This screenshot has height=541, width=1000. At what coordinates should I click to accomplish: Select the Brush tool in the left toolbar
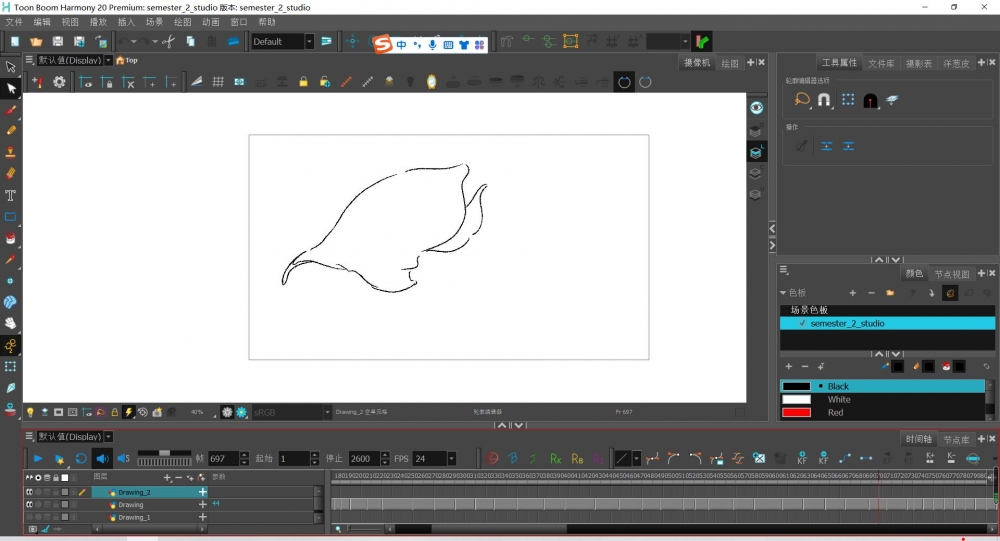(x=11, y=110)
